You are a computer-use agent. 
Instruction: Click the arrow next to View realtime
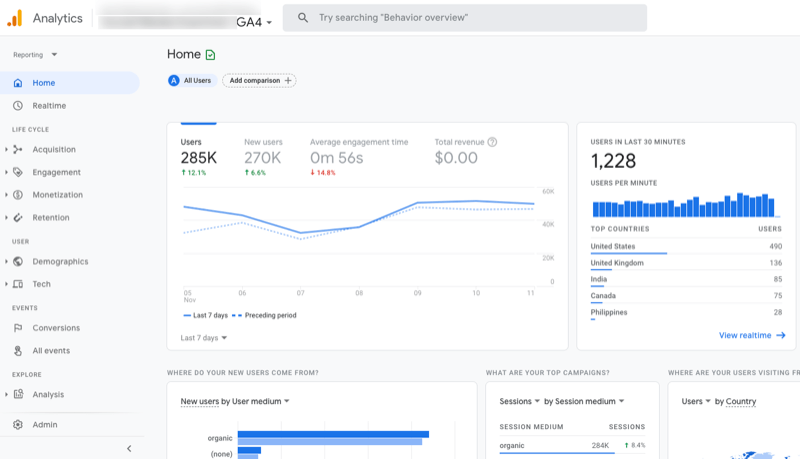(781, 335)
